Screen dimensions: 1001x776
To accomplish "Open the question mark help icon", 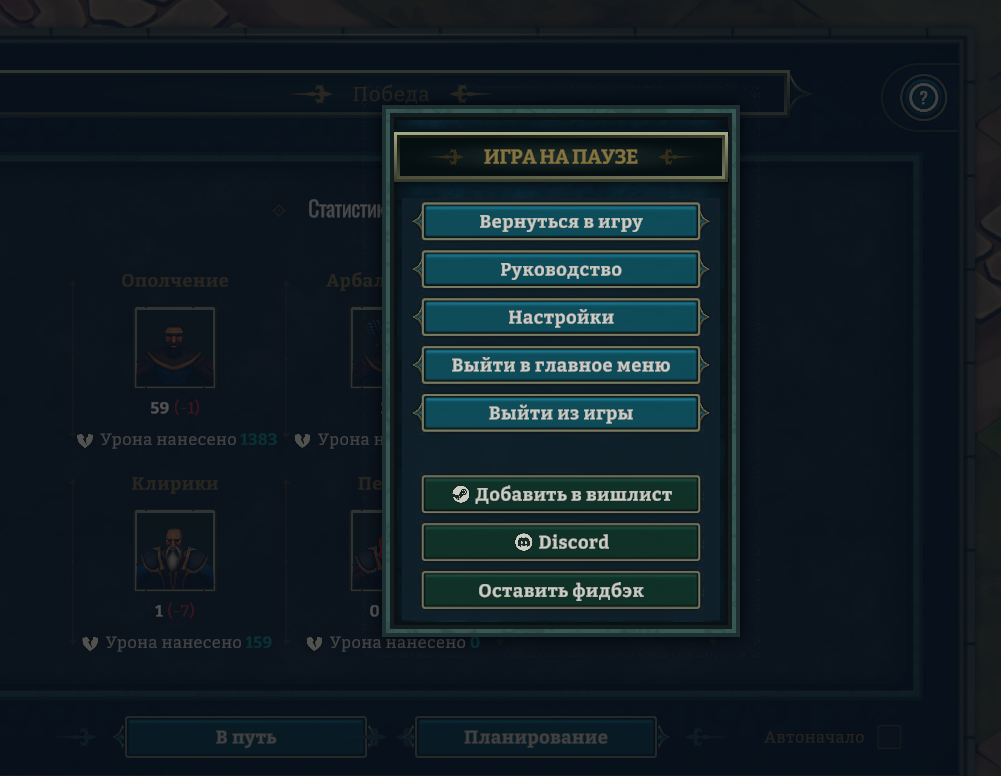I will (x=923, y=98).
